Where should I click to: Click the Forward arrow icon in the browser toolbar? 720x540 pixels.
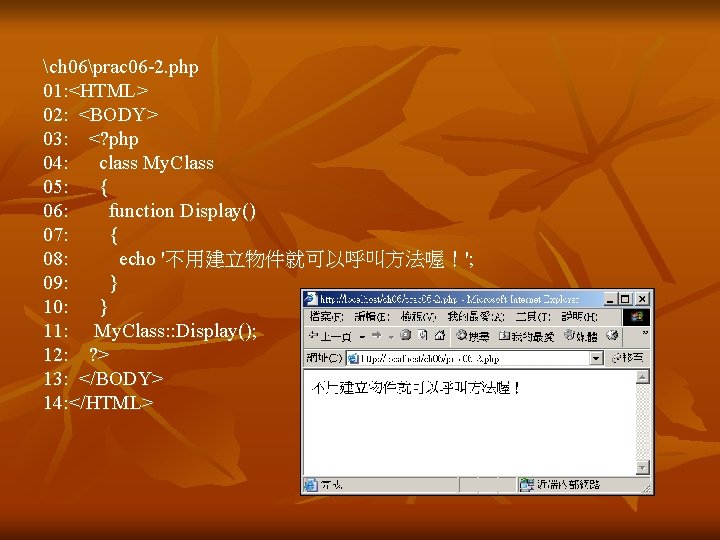tap(377, 336)
